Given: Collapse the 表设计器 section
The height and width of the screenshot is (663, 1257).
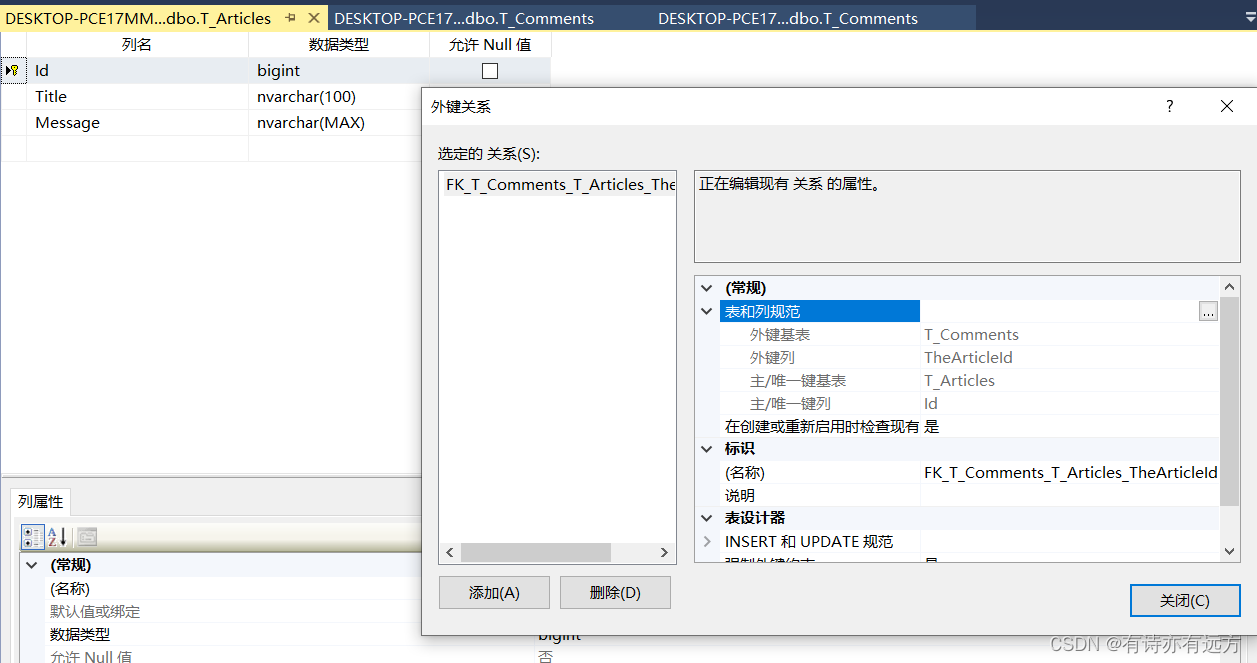Looking at the screenshot, I should 707,518.
